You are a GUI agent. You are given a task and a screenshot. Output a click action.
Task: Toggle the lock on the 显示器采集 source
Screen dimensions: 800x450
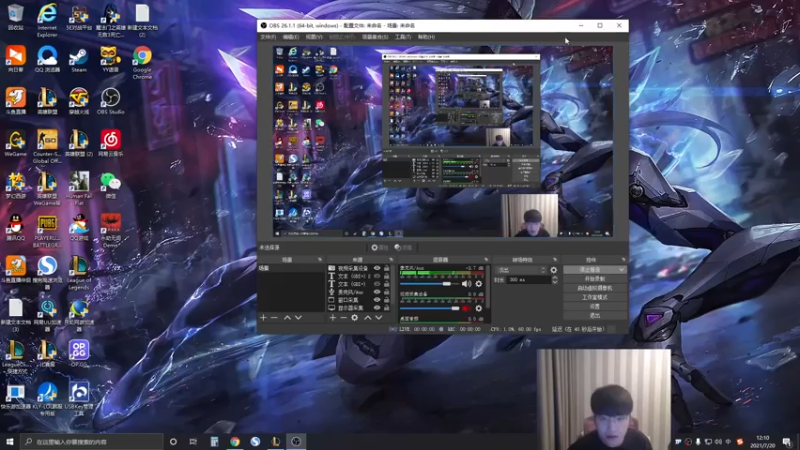(x=387, y=308)
